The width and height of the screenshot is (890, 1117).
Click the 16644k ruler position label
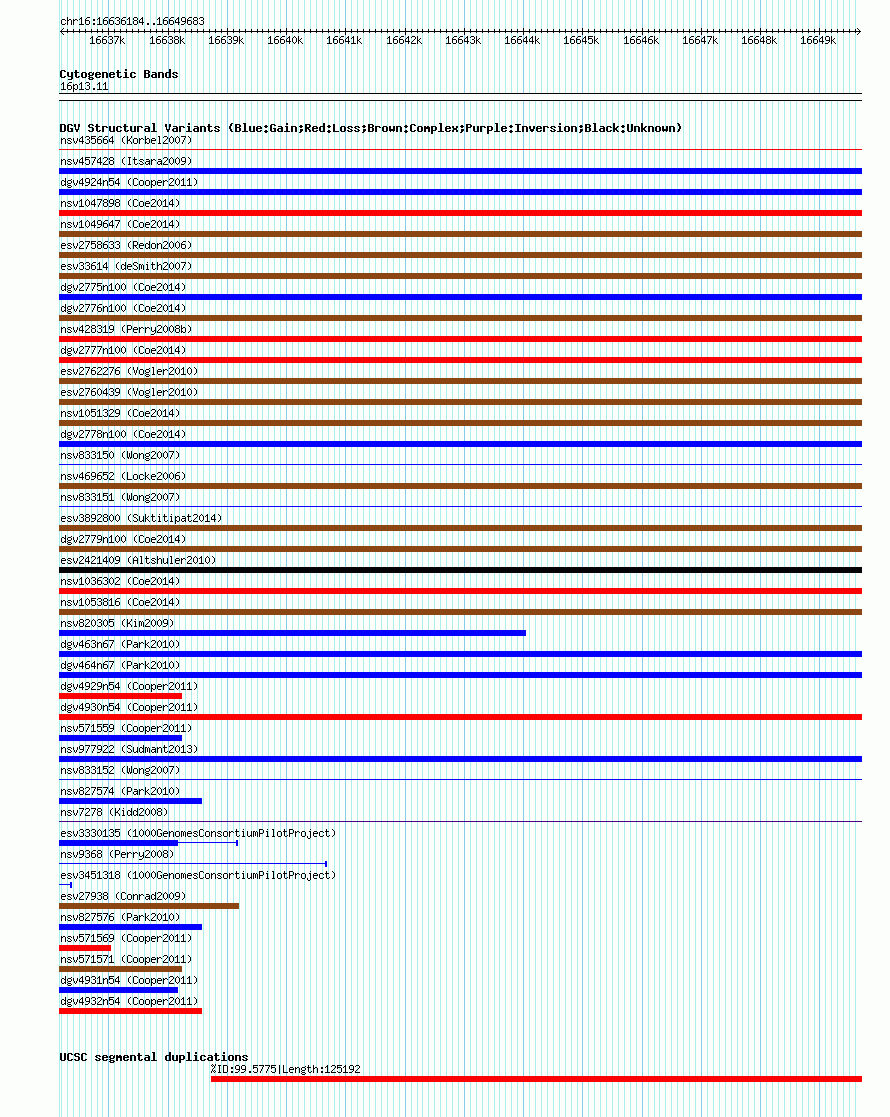[x=522, y=41]
